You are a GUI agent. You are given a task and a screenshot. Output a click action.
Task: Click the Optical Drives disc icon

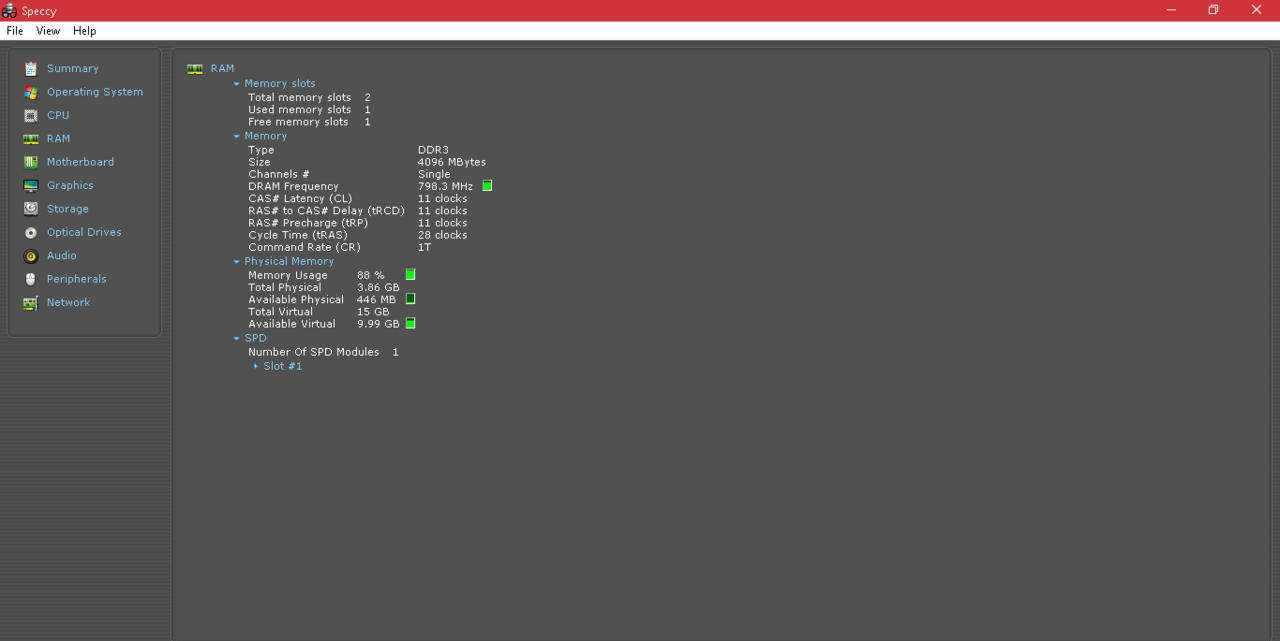click(31, 233)
